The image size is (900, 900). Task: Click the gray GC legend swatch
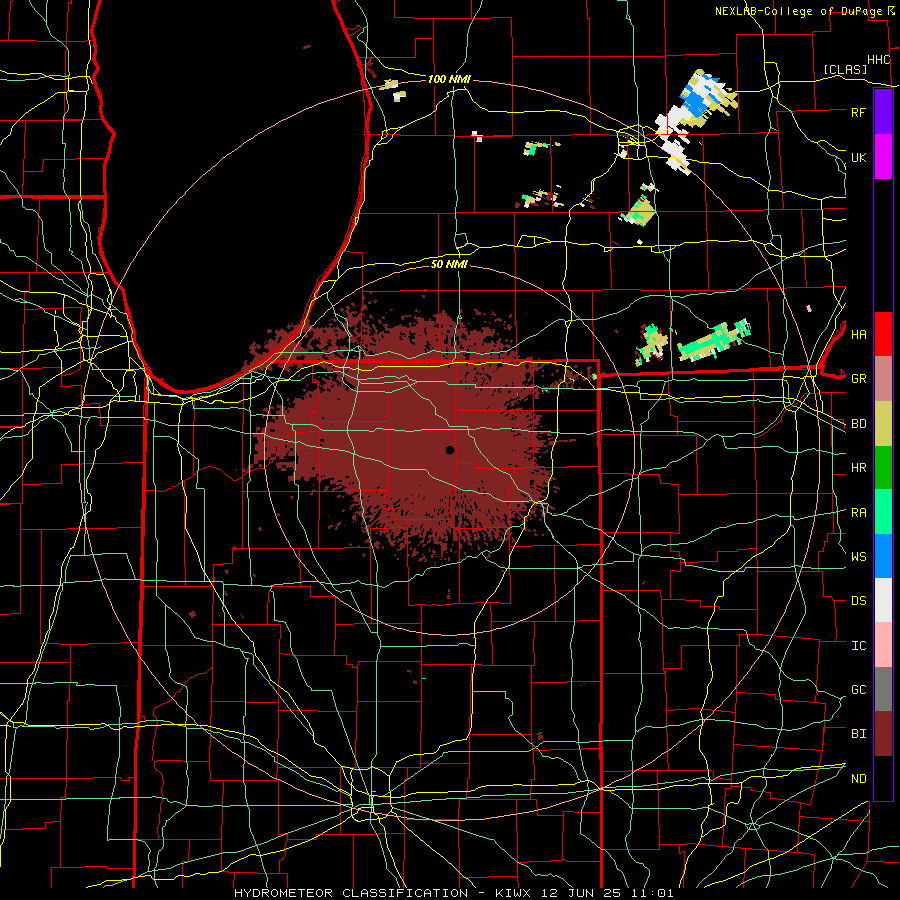[x=883, y=689]
